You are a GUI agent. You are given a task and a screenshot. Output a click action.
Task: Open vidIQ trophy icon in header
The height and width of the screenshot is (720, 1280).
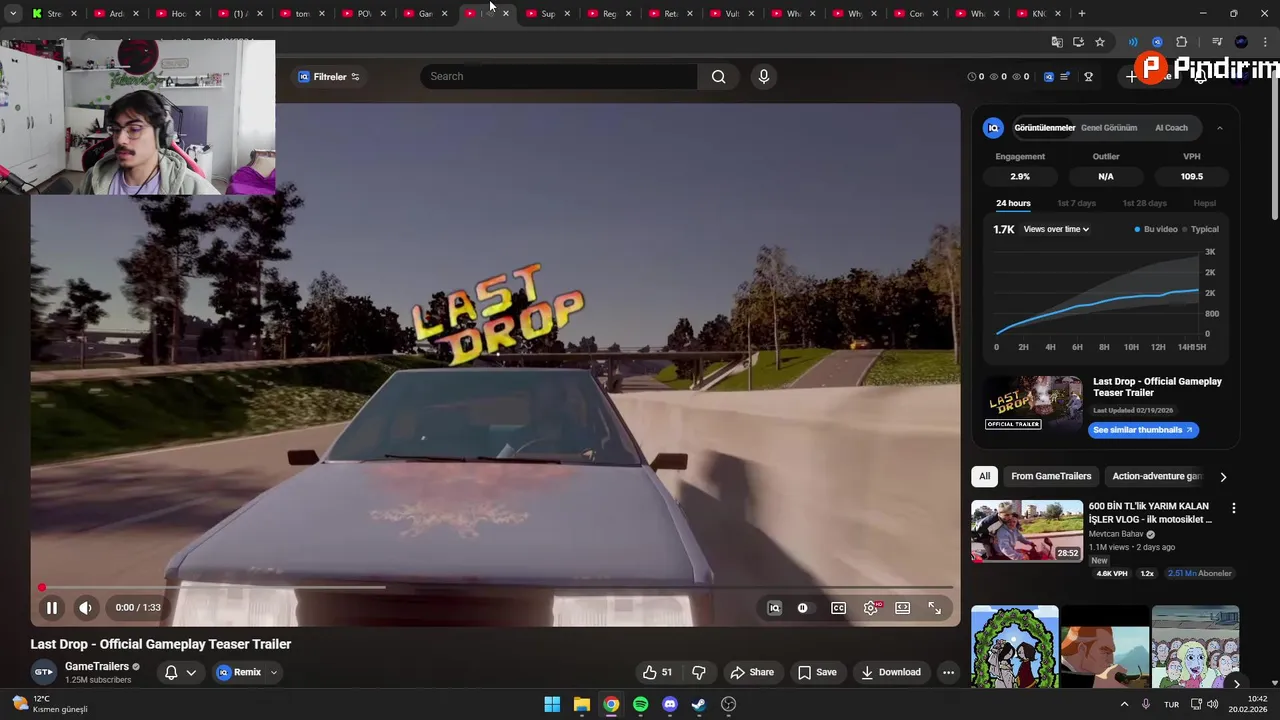[x=1088, y=77]
